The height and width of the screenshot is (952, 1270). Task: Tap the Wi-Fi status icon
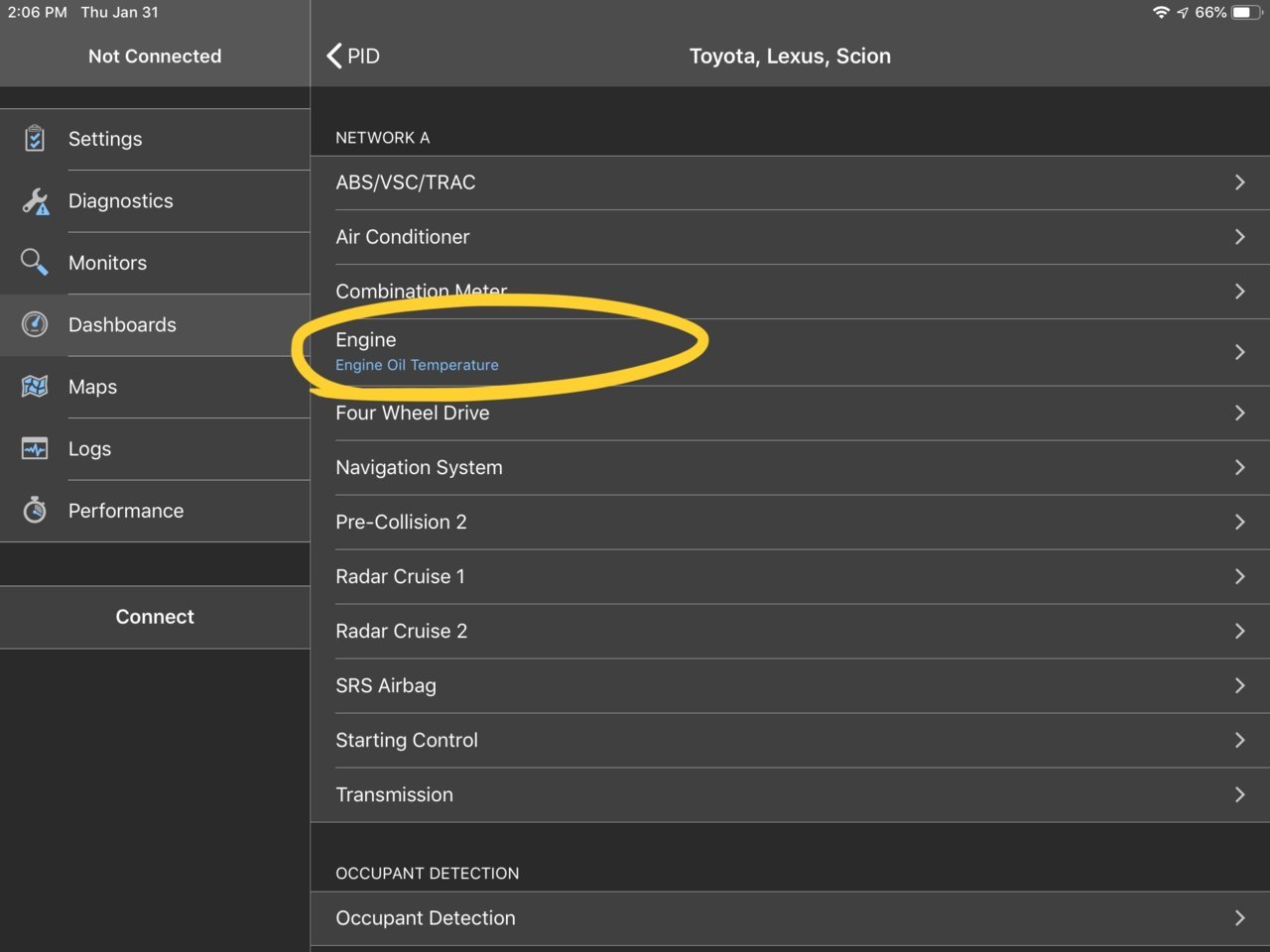pyautogui.click(x=1161, y=12)
